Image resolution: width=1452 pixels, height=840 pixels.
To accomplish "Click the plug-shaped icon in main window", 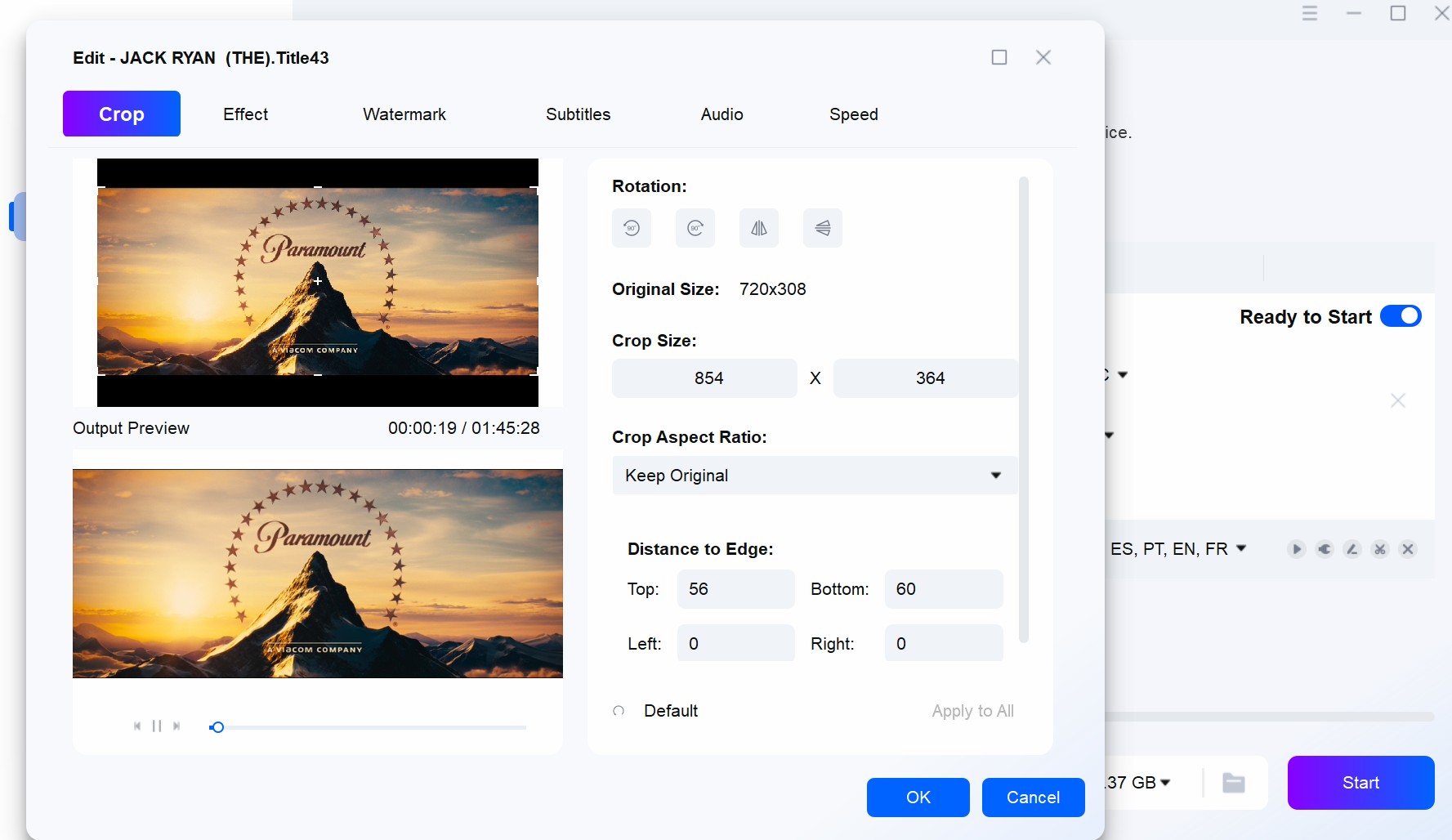I will [1325, 549].
